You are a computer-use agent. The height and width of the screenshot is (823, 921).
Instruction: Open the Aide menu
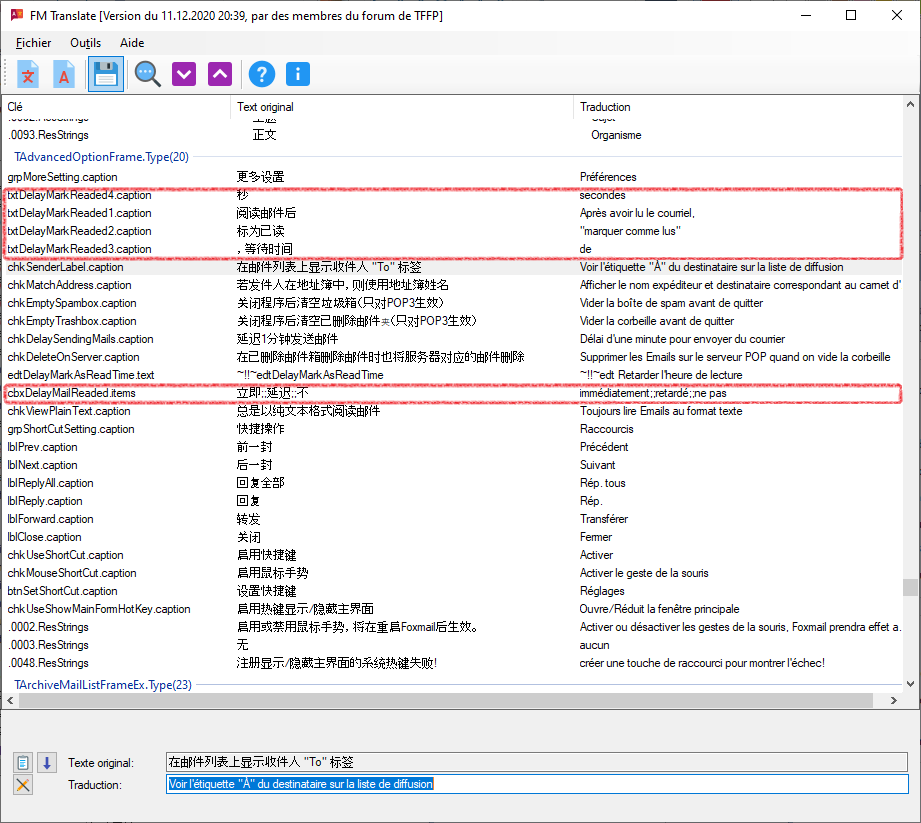[x=132, y=43]
